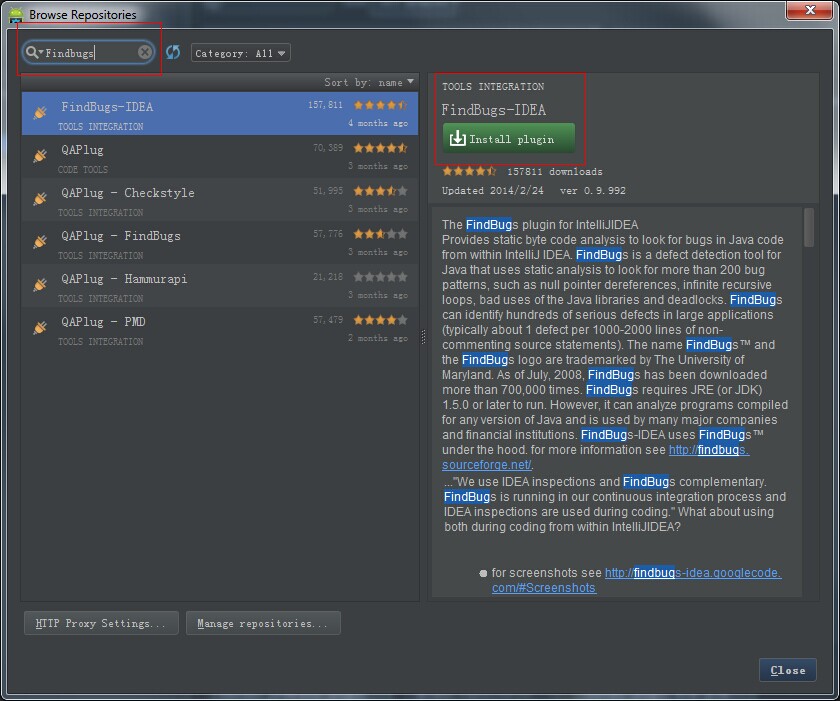This screenshot has height=701, width=840.
Task: Click the Install plugin button
Action: click(x=508, y=139)
